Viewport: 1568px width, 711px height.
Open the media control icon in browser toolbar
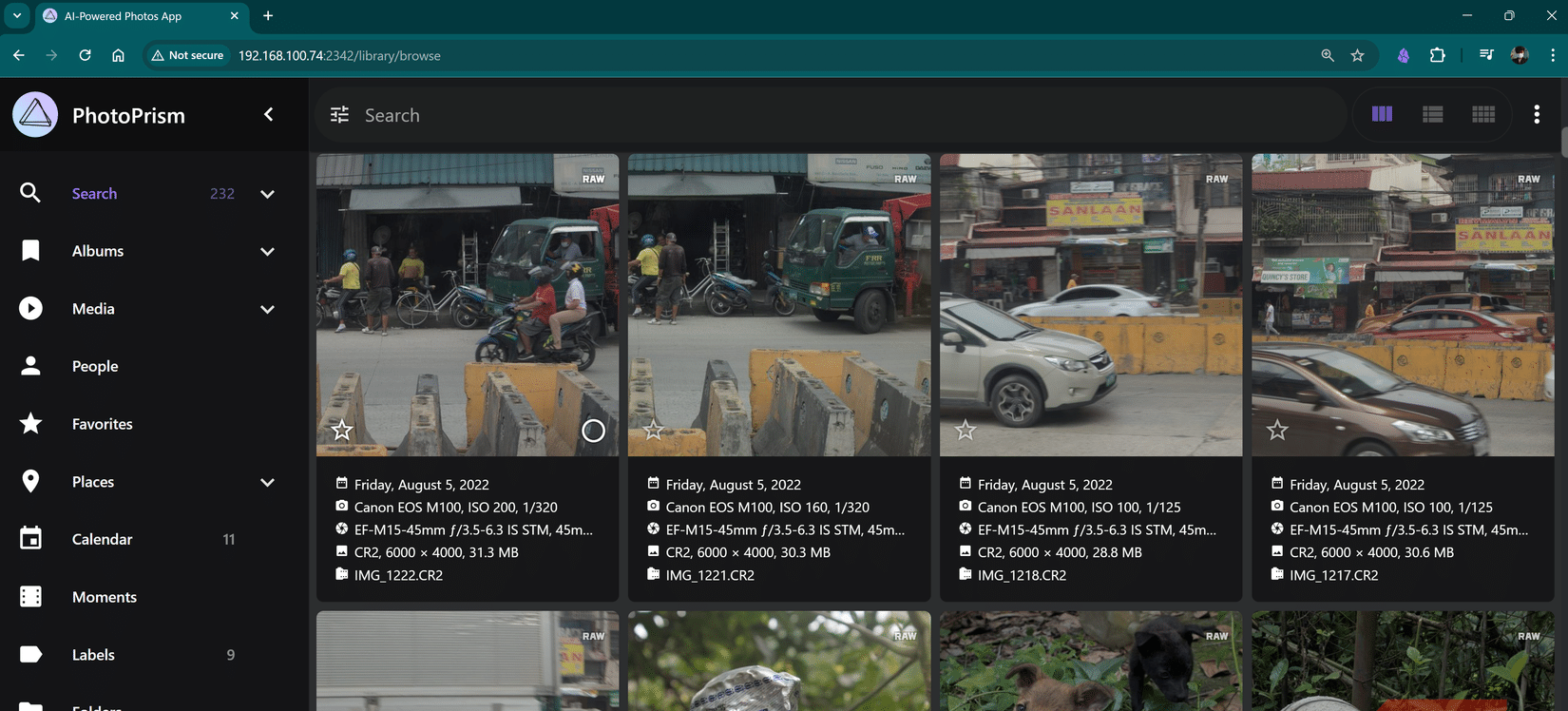[x=1486, y=55]
